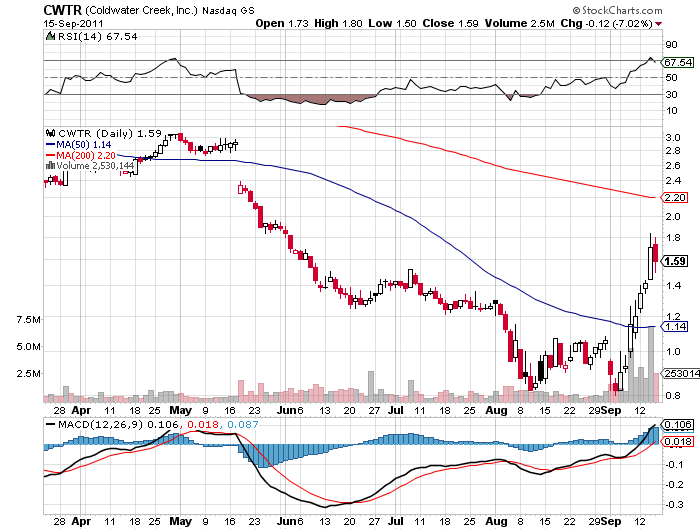Click the MACD(12,26,9) 0.106 legend text

pyautogui.click(x=119, y=424)
